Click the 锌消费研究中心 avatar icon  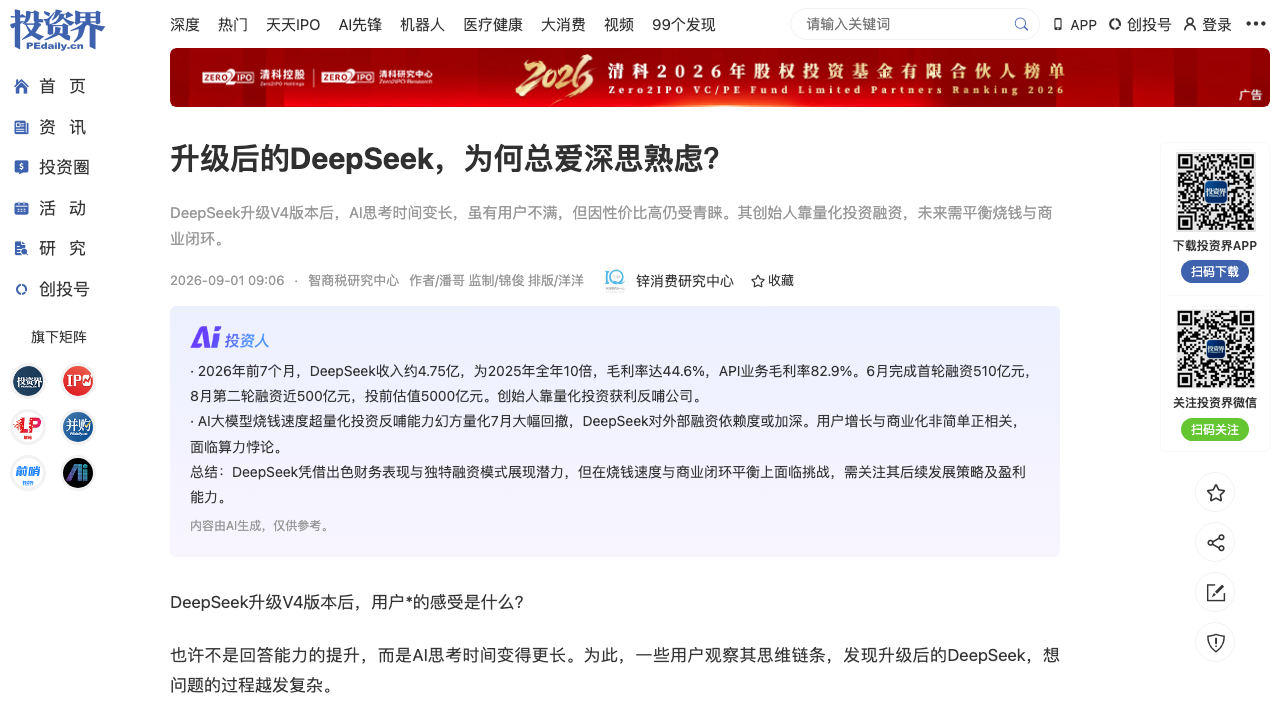tap(615, 281)
